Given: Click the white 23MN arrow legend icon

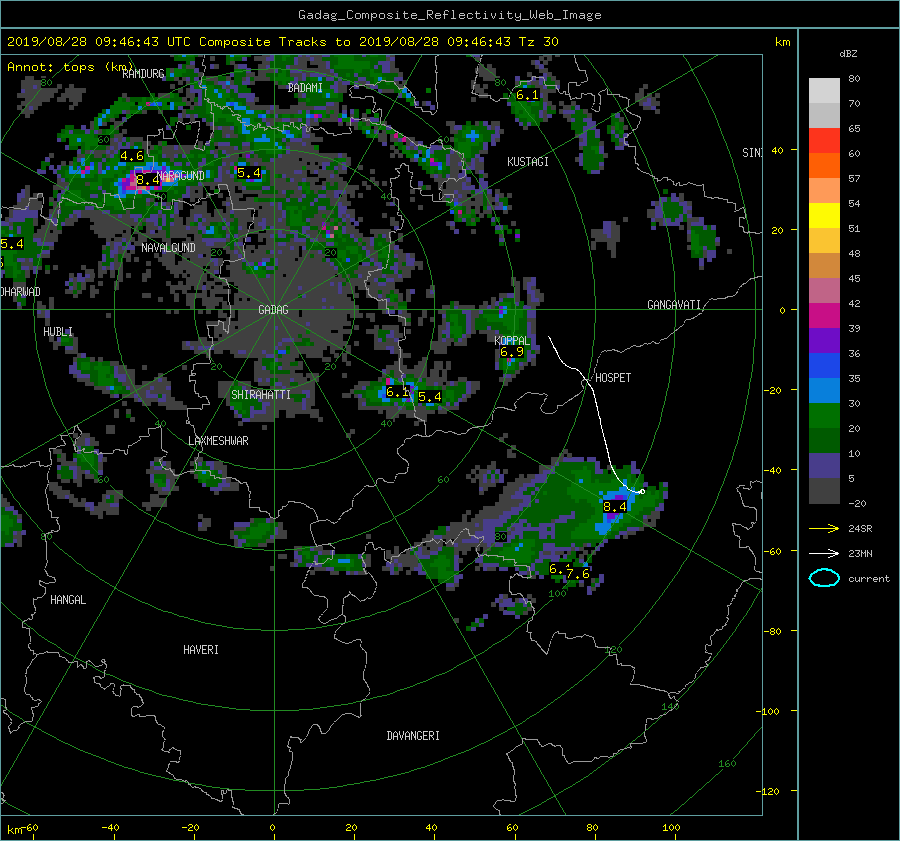Looking at the screenshot, I should (824, 553).
